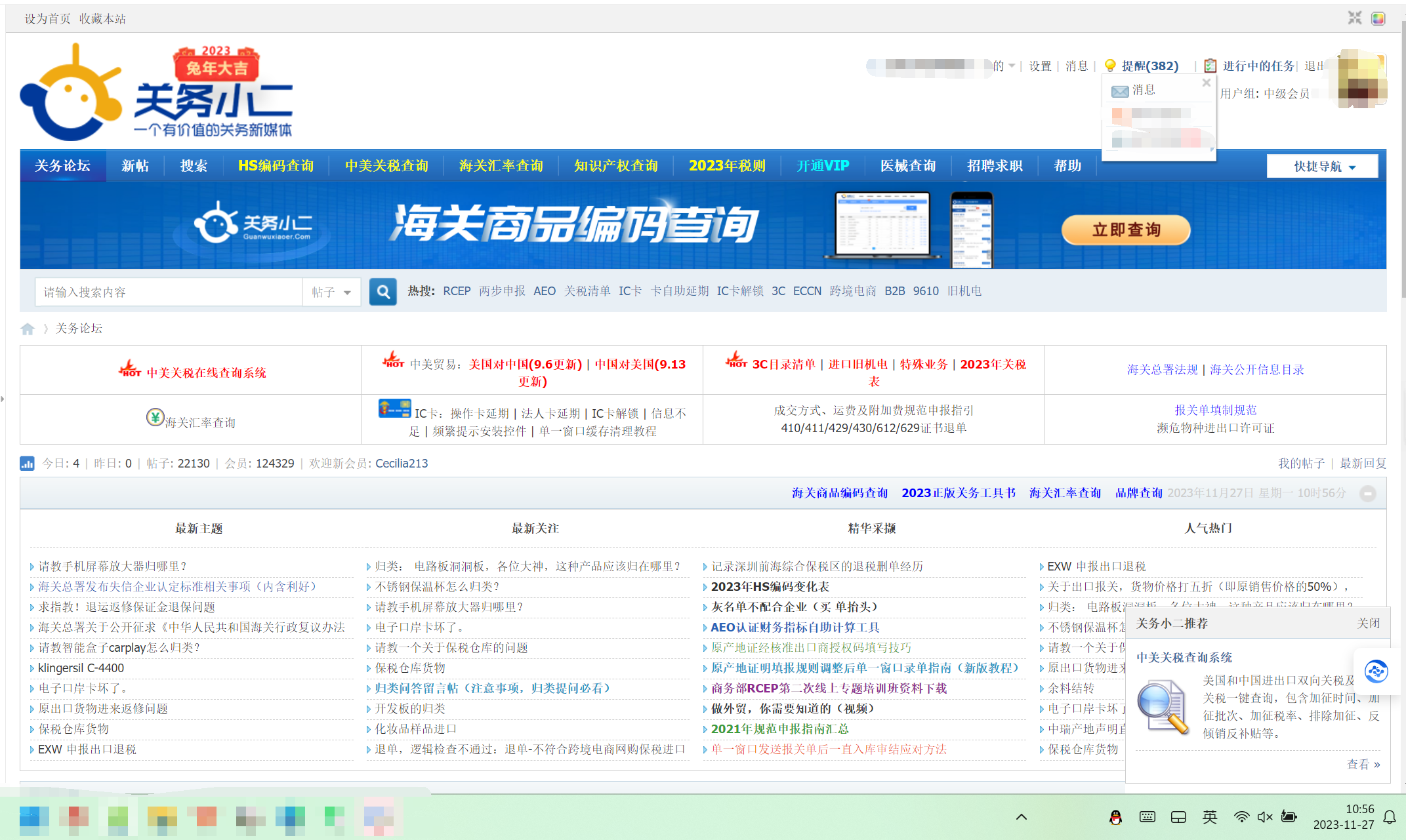Collapse the forum section round minus icon
Screen dimensions: 1406x840
click(1368, 493)
